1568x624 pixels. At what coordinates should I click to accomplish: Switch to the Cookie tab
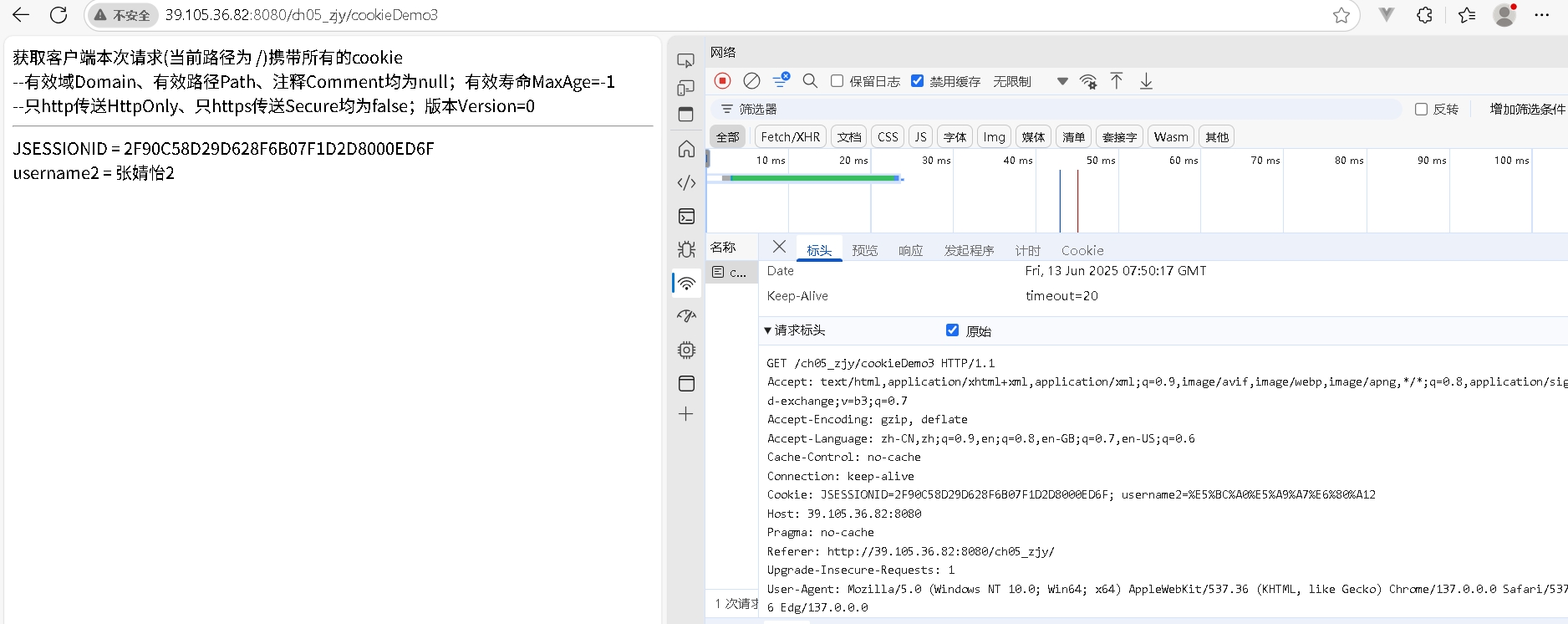tap(1082, 250)
